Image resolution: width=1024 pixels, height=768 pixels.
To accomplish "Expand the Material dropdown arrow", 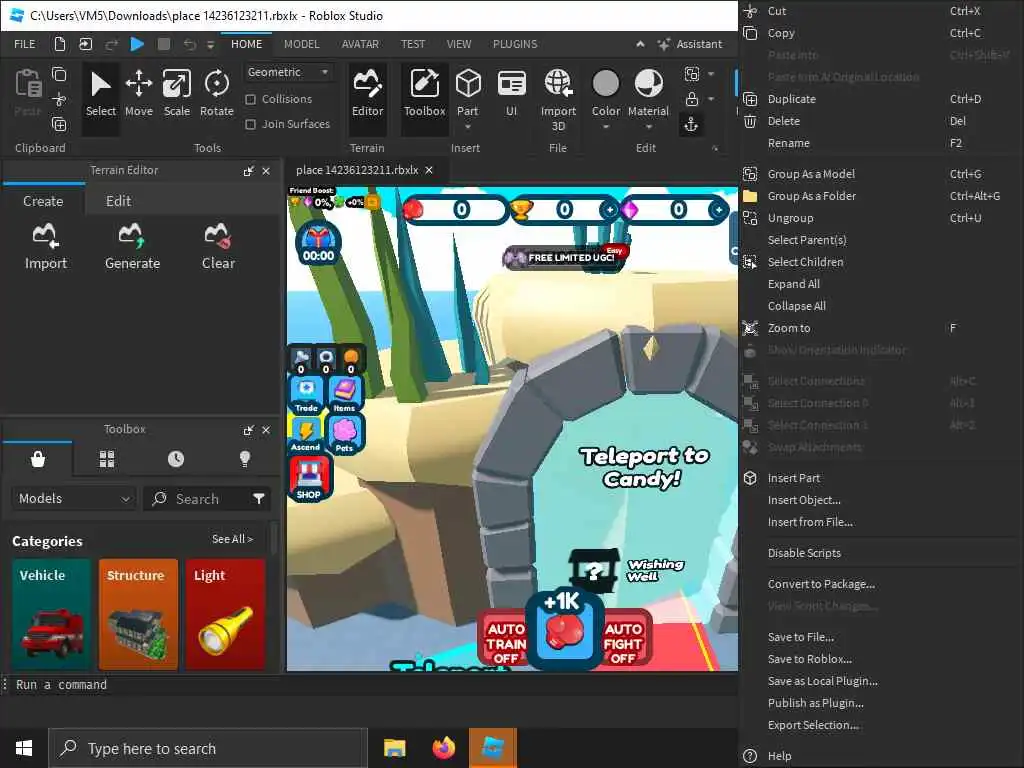I will coord(648,127).
